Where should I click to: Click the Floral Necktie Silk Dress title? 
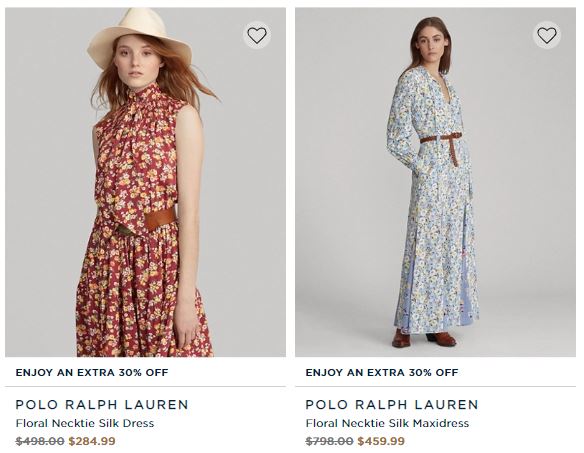(x=85, y=423)
